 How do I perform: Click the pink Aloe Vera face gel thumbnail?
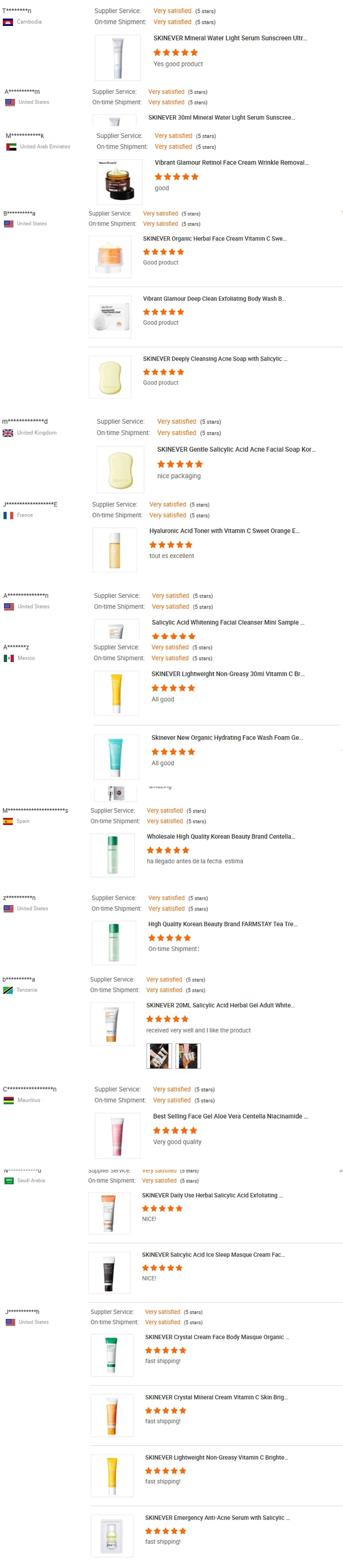(117, 1136)
